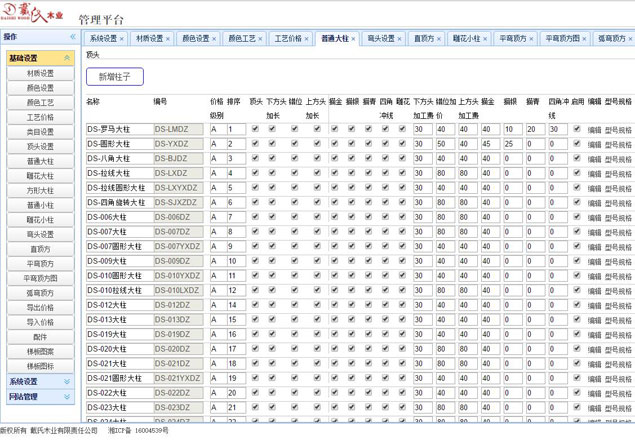Open 雕花大柱 in the sidebar
Image resolution: width=635 pixels, height=440 pixels.
tap(40, 176)
